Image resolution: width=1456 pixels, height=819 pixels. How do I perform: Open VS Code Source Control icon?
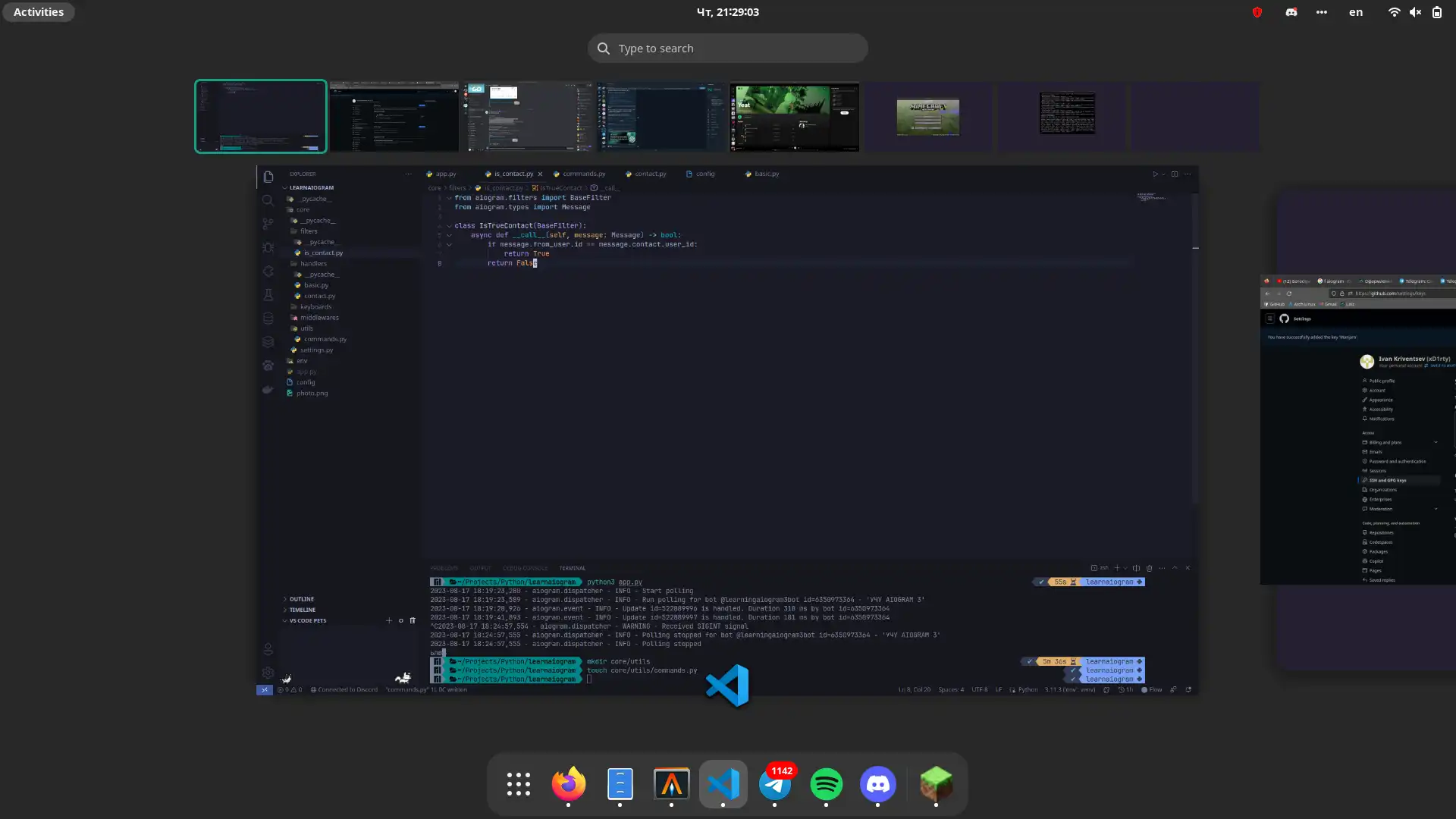(x=268, y=224)
